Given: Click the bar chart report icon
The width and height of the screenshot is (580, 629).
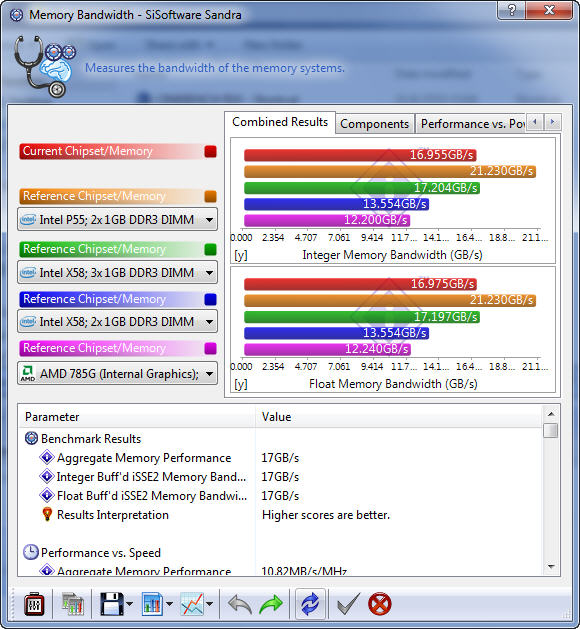Looking at the screenshot, I should click(152, 604).
